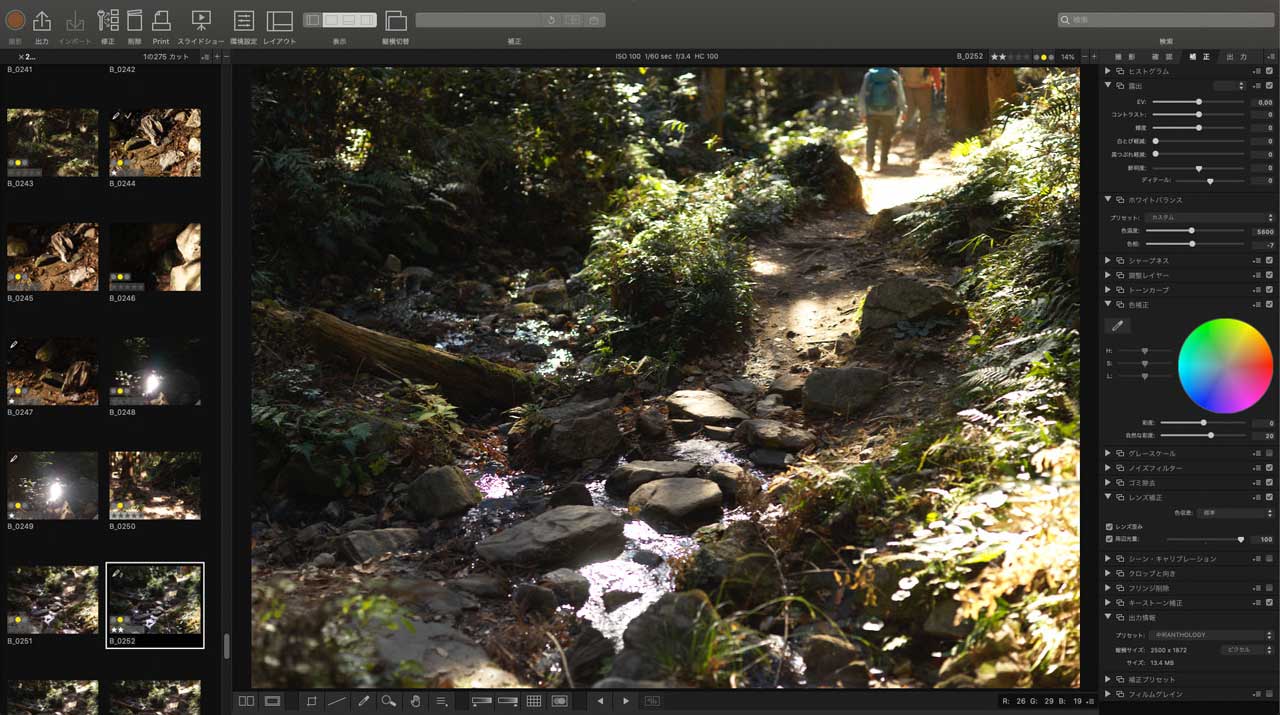
Task: Select the eyedropper in 色補正 panel
Action: click(1117, 326)
